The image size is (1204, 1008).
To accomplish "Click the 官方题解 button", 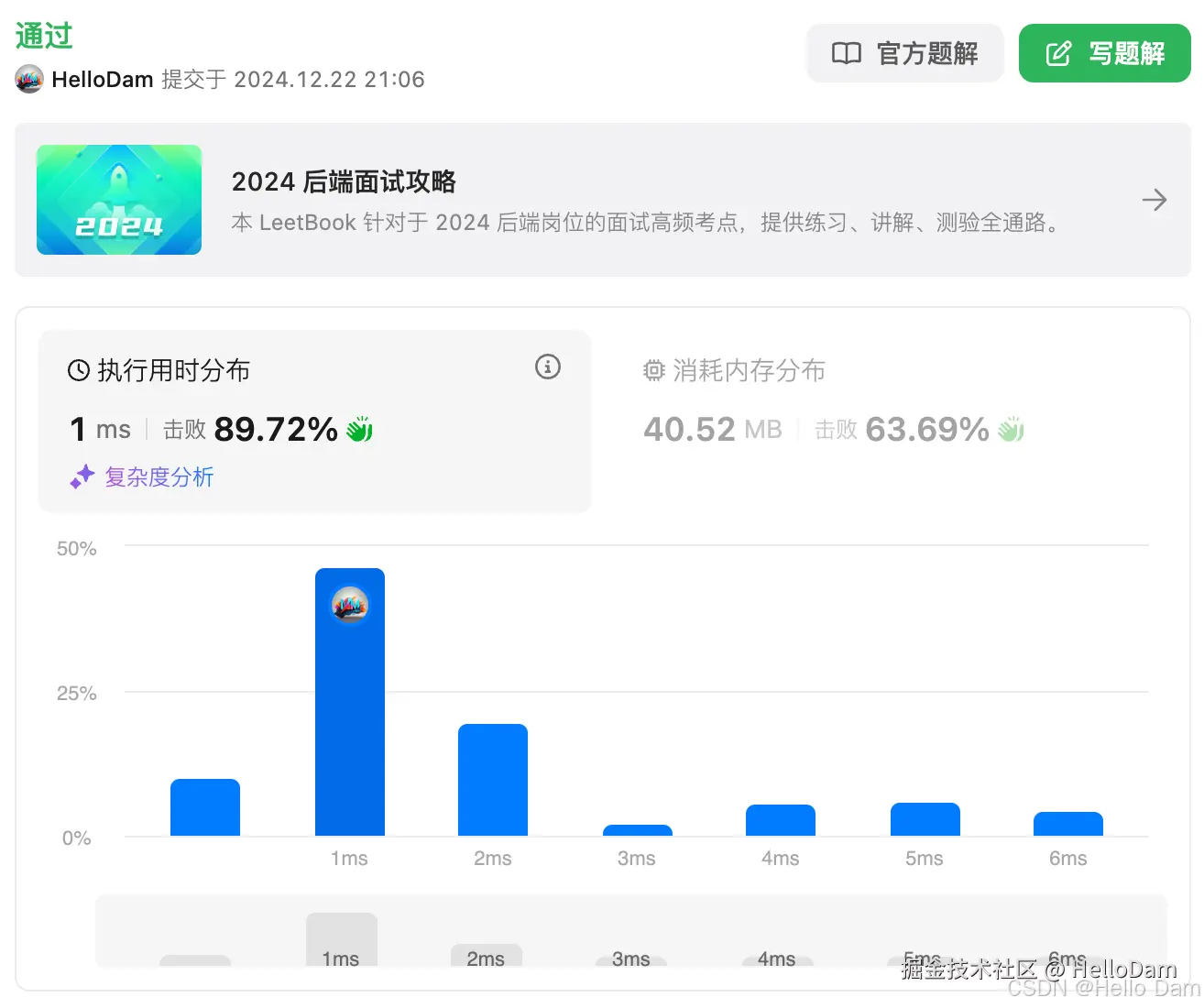I will pos(904,54).
